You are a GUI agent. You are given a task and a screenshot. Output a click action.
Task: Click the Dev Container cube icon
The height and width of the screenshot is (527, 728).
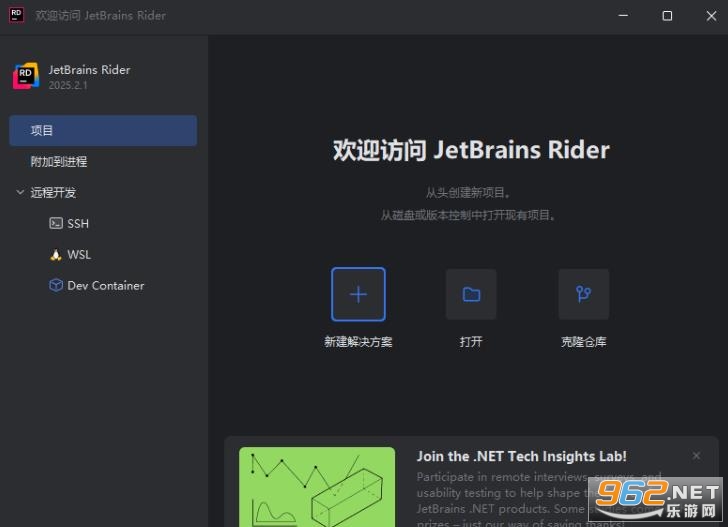pos(56,285)
